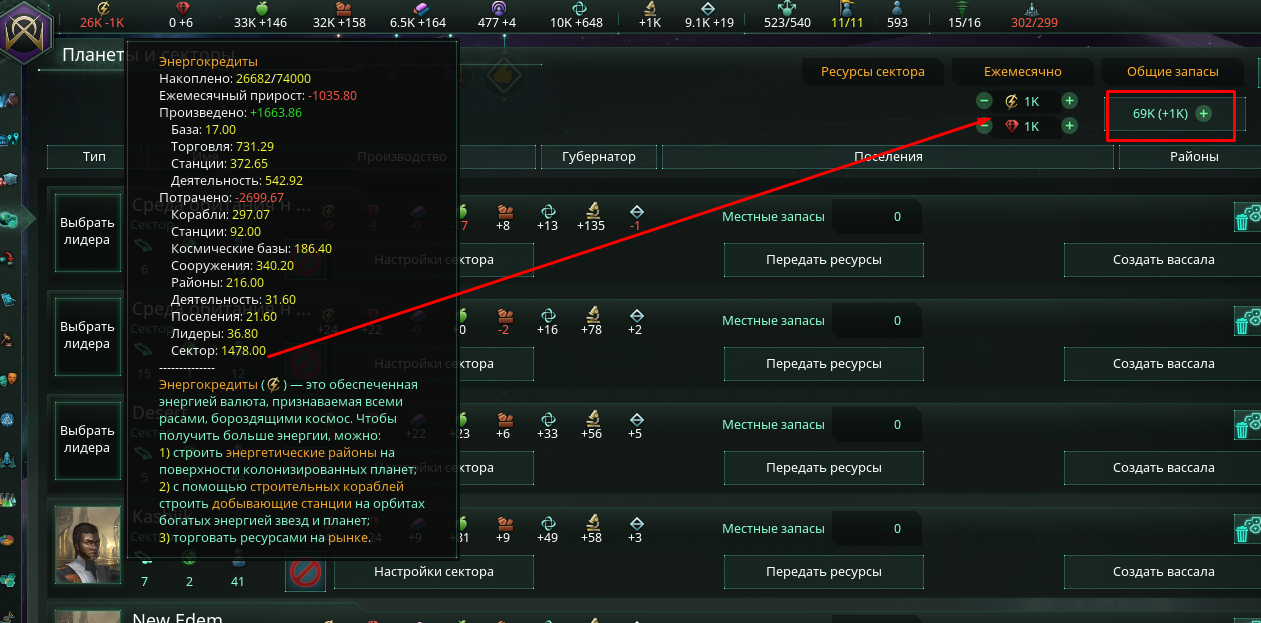This screenshot has height=623, width=1261.
Task: Sort the list by the Районы column header
Action: coord(1190,157)
